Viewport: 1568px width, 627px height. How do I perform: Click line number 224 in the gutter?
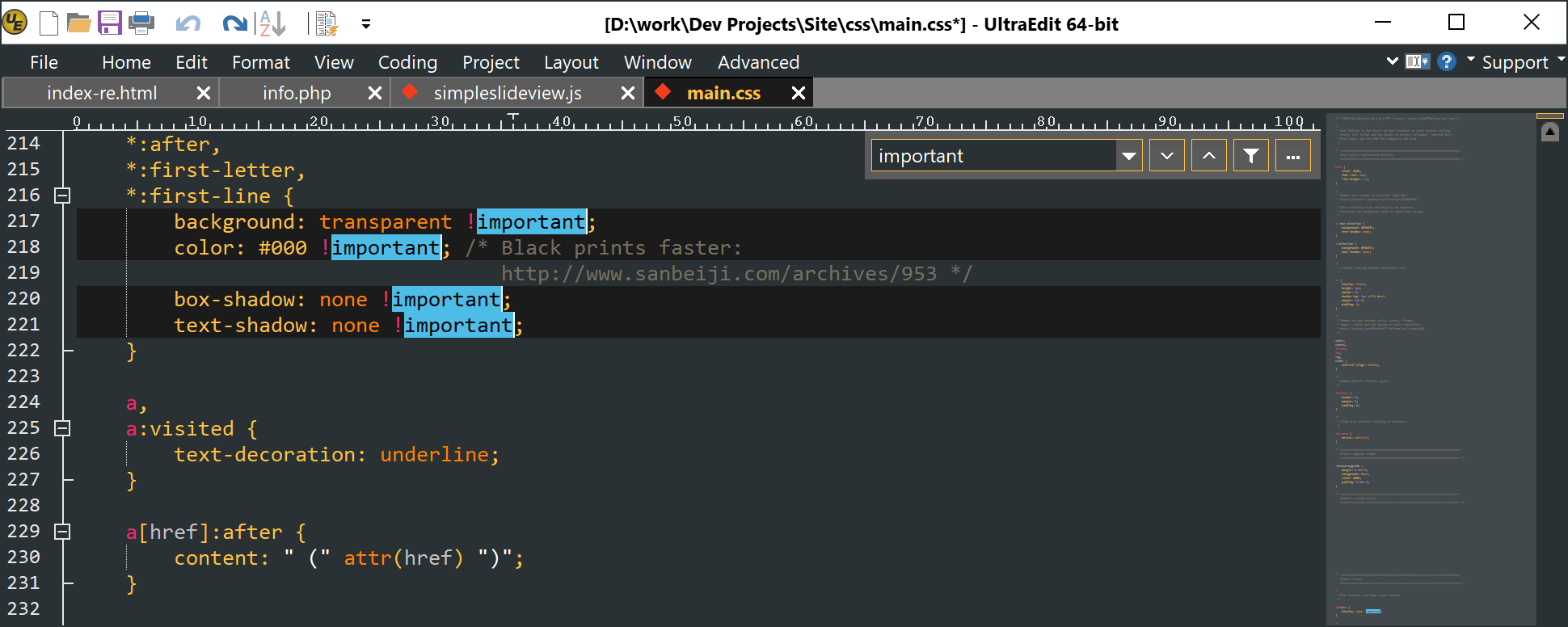pyautogui.click(x=23, y=402)
